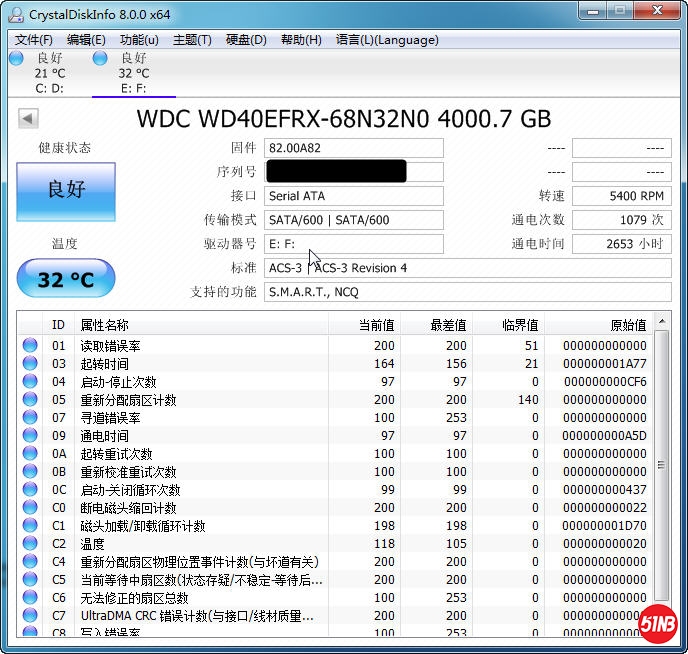Open the 文件(F) menu
Viewport: 688px width, 654px height.
coord(34,40)
